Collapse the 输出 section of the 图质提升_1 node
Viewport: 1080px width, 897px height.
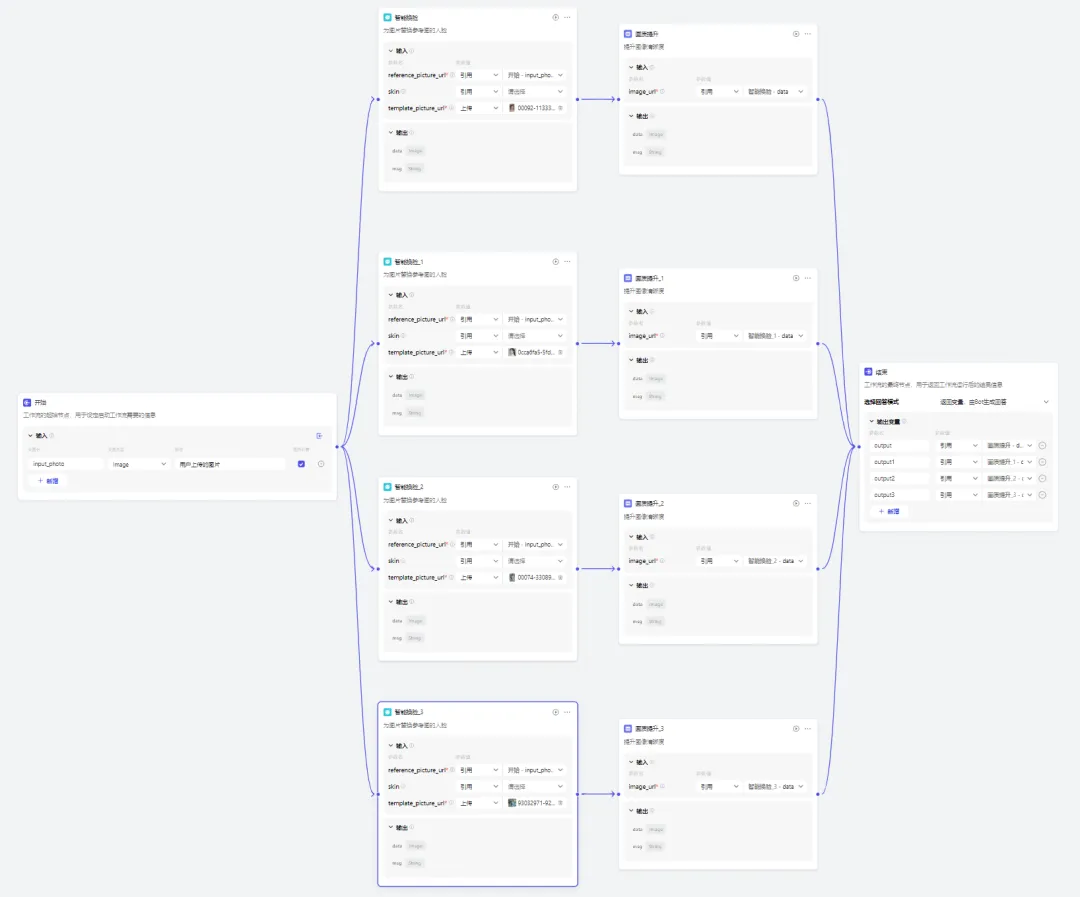click(x=630, y=360)
